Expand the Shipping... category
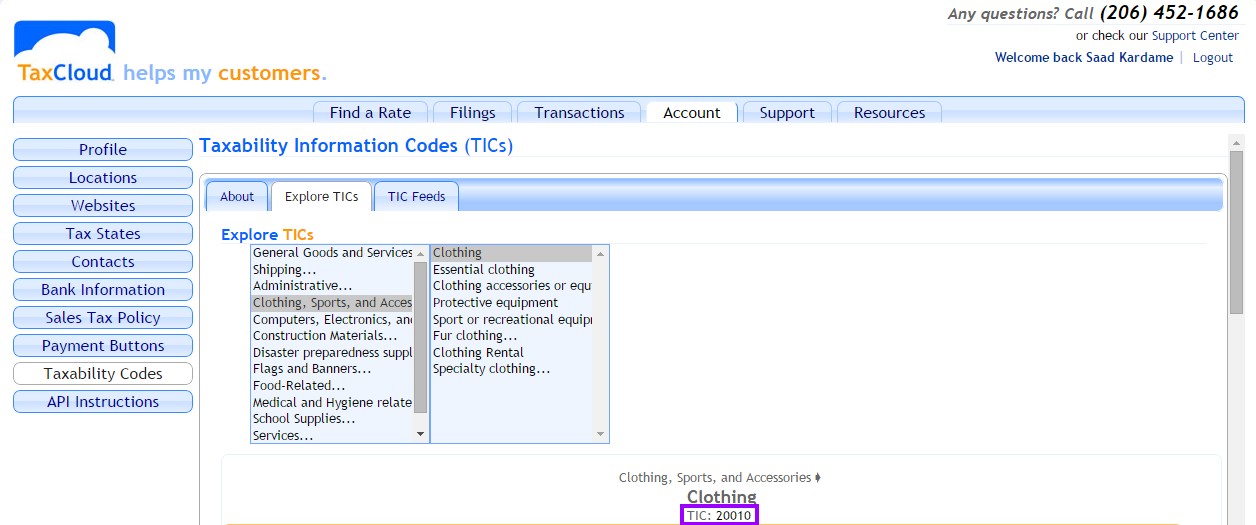 pos(285,270)
